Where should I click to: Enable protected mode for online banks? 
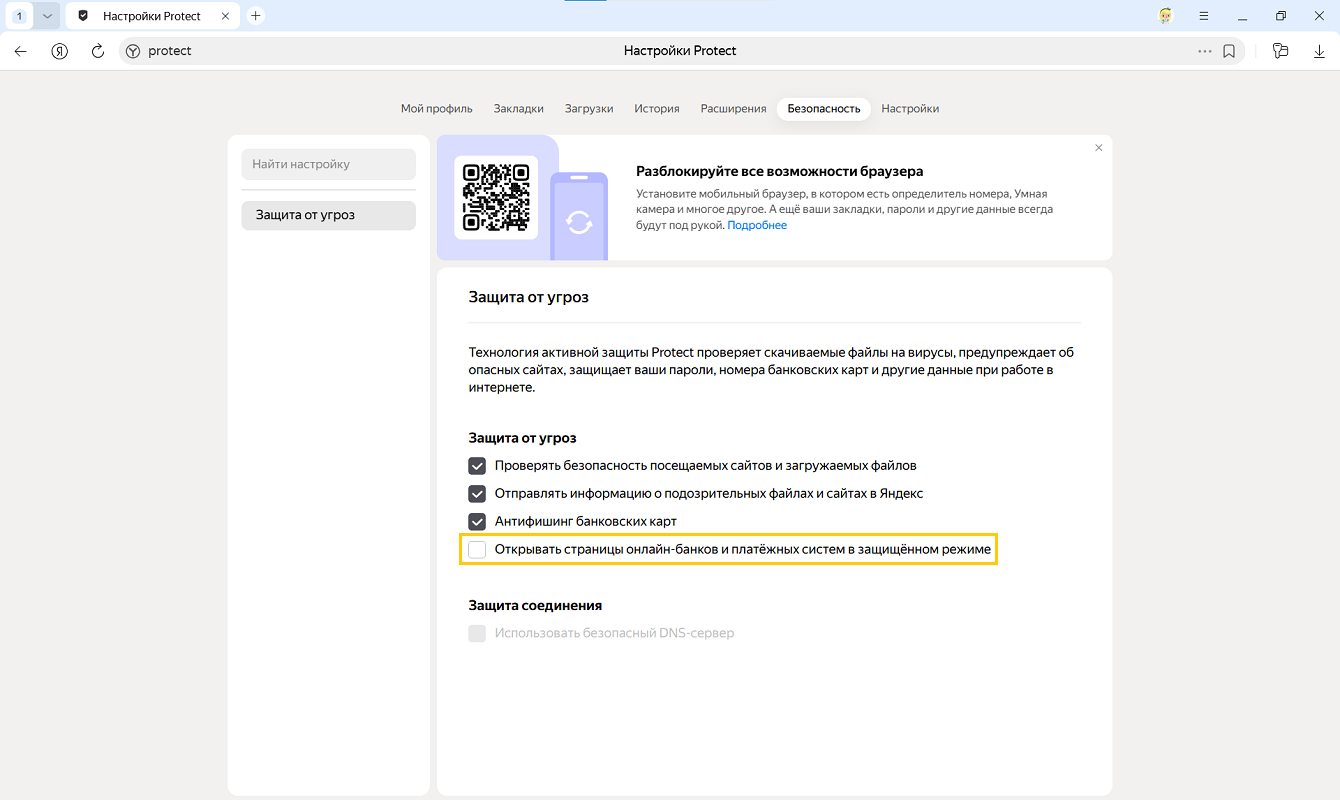(x=477, y=550)
